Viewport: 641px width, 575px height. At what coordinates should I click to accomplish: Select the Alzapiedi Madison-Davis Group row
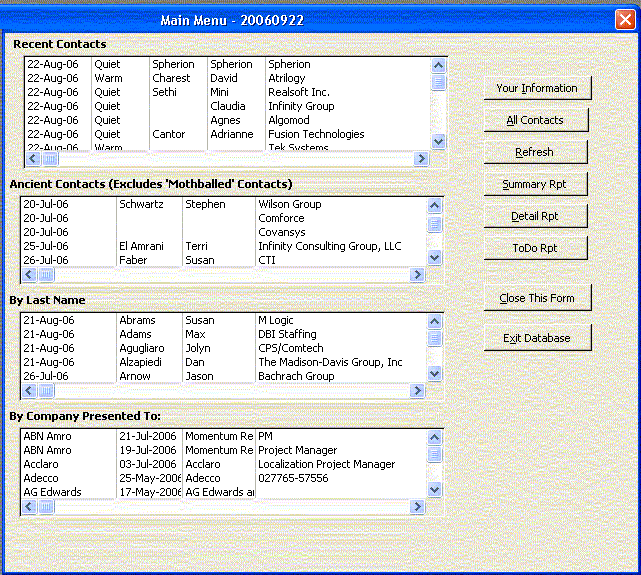tap(224, 362)
